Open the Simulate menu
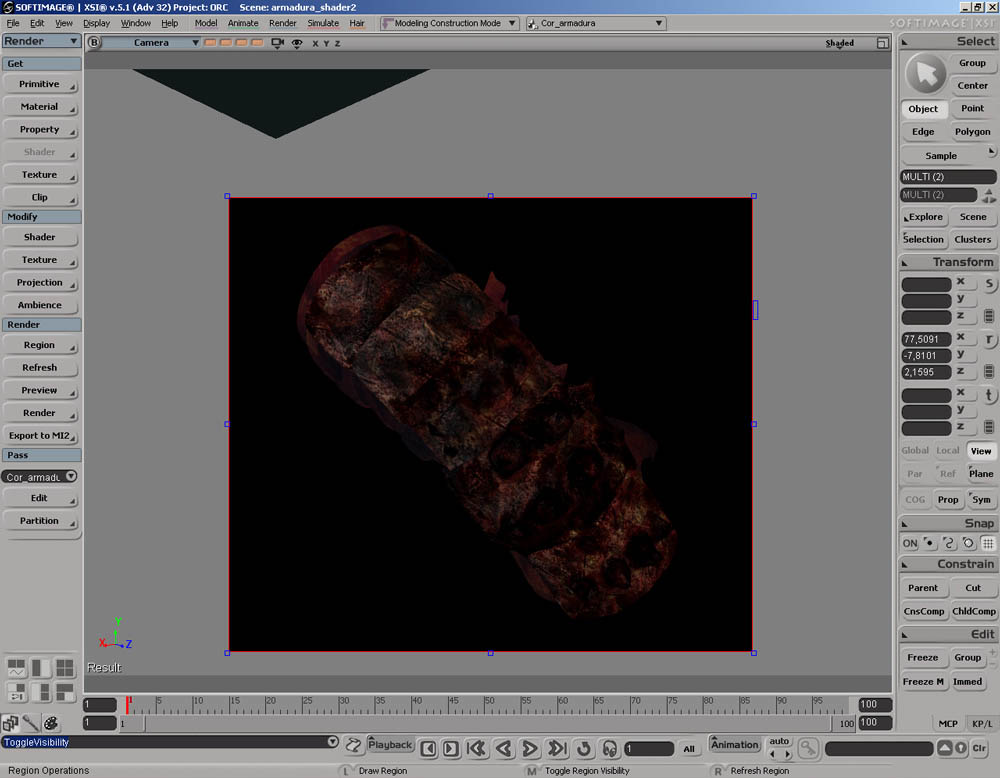The image size is (1000, 778). (322, 23)
